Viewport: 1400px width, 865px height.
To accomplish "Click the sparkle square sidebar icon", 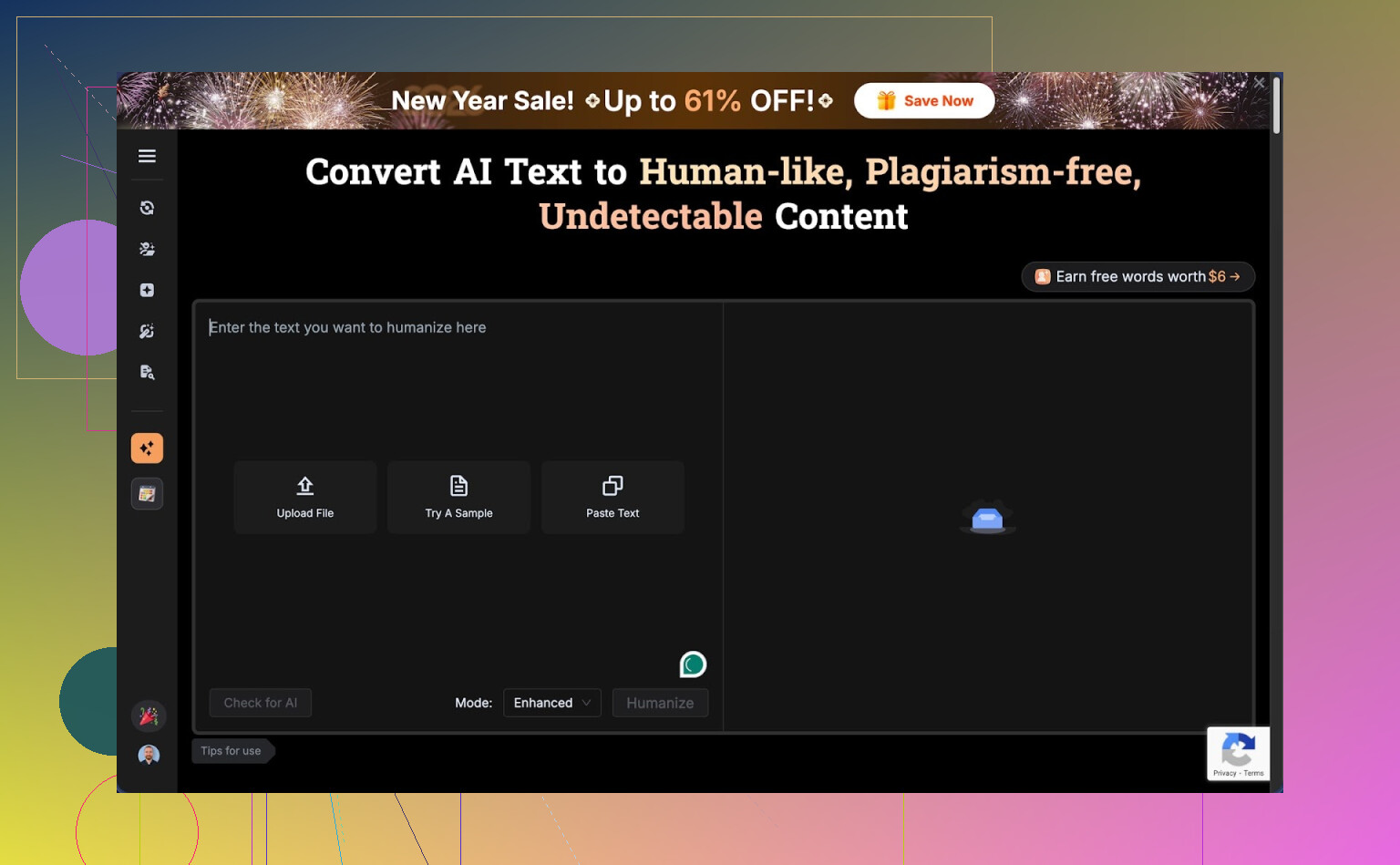I will [147, 290].
